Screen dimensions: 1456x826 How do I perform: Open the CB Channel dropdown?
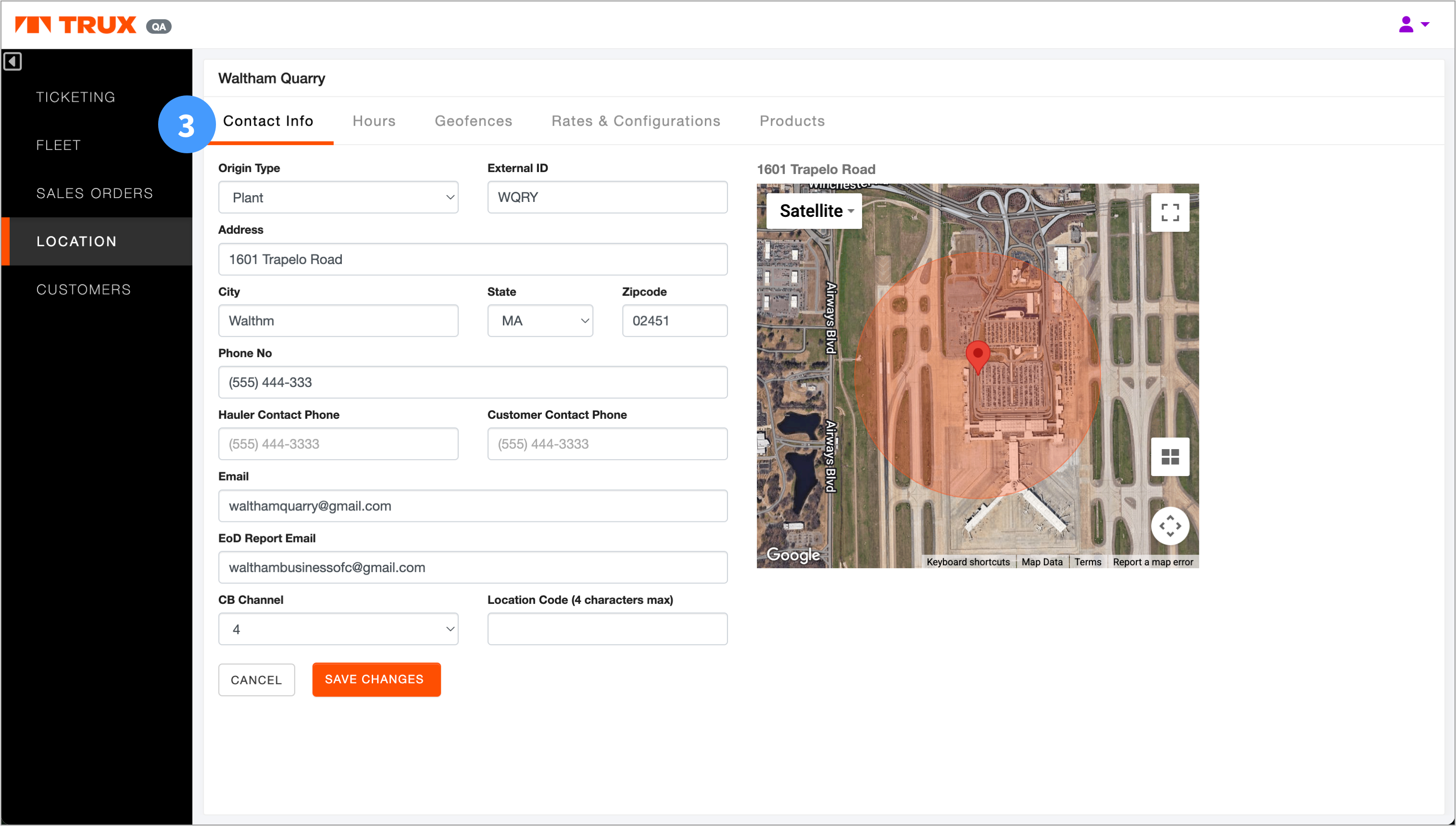pyautogui.click(x=338, y=628)
